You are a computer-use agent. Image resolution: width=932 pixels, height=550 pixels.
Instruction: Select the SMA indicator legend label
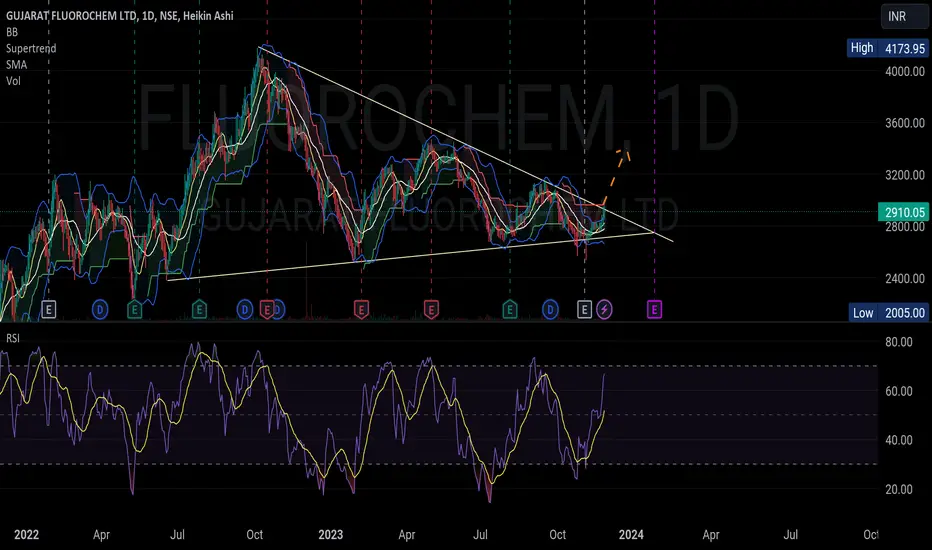click(x=16, y=64)
